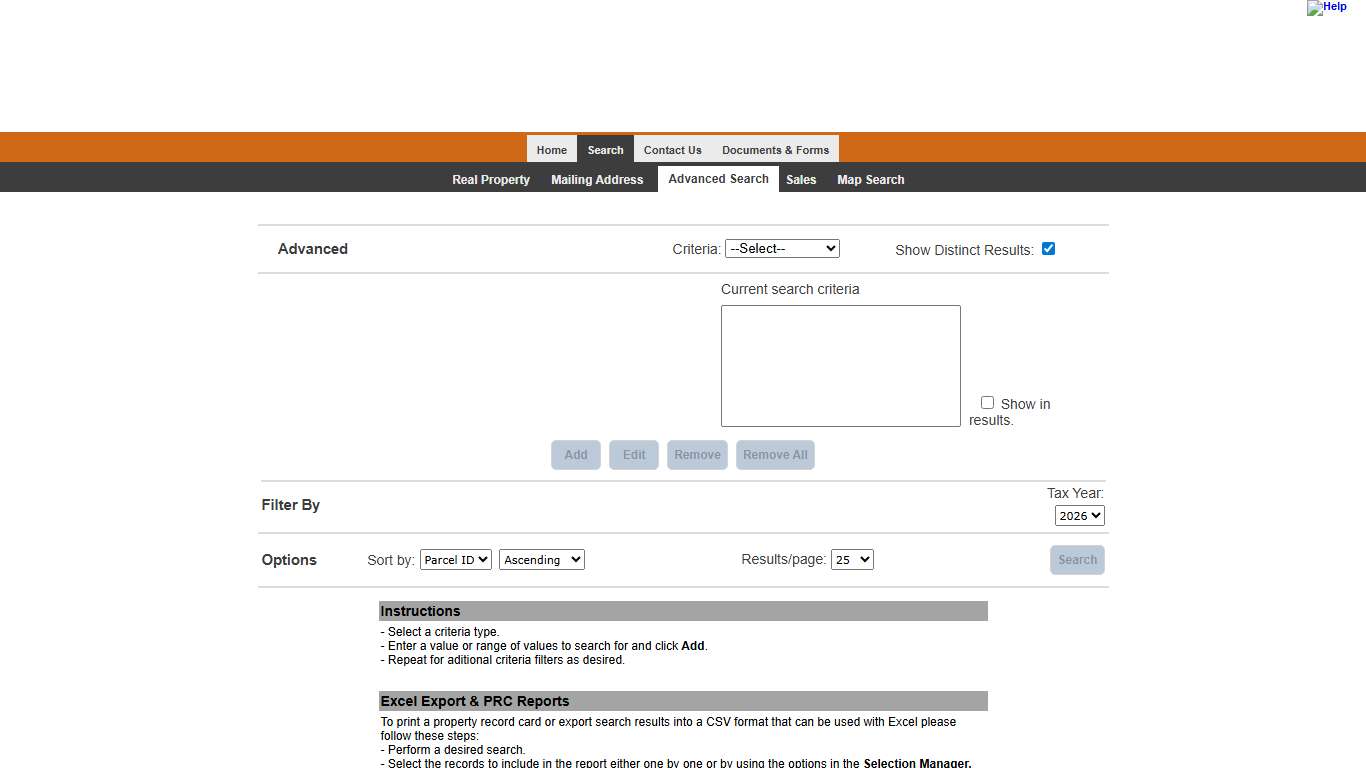This screenshot has width=1366, height=768.
Task: Click the Remove All button
Action: 775,454
